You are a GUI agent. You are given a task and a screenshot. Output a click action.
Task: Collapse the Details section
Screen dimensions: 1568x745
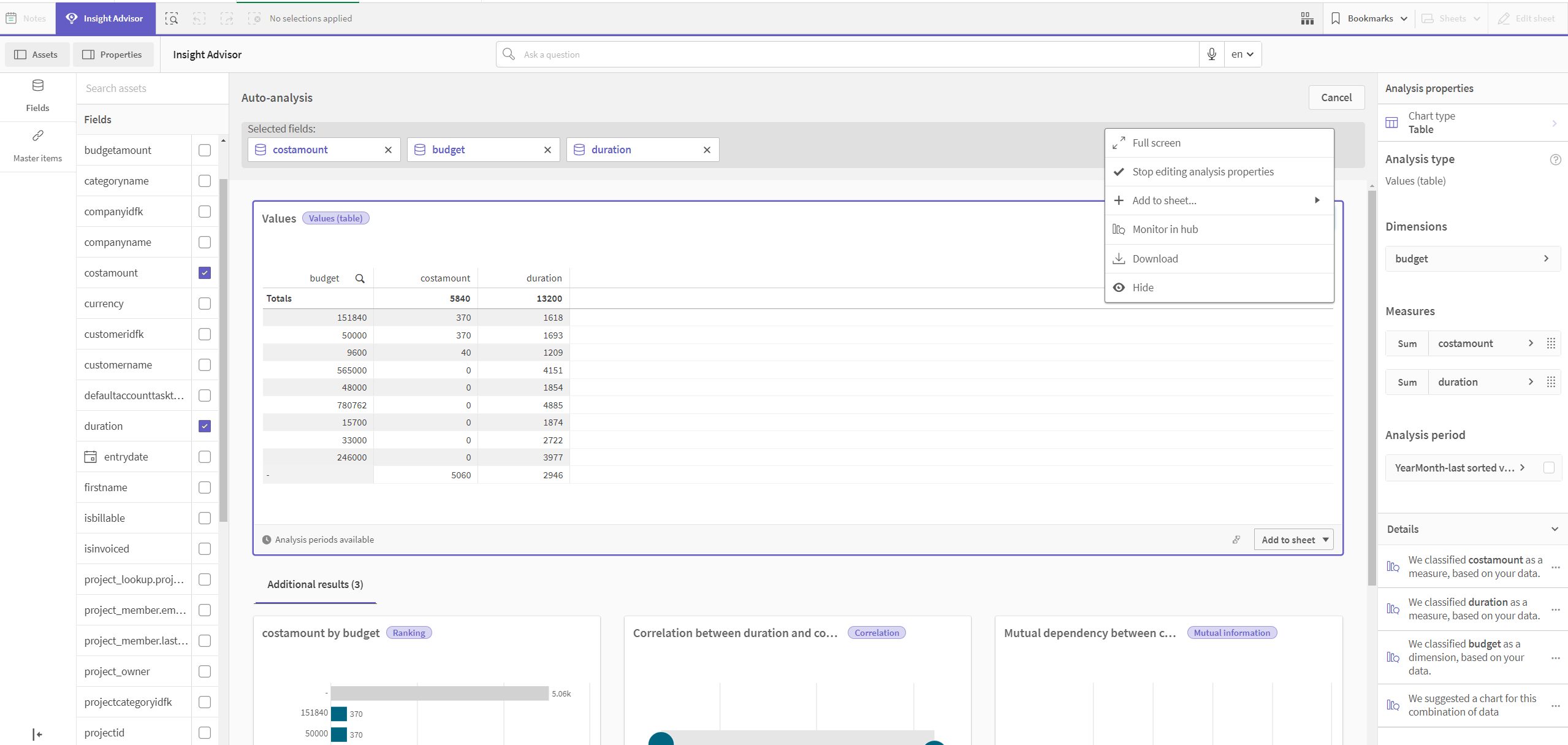[x=1555, y=529]
